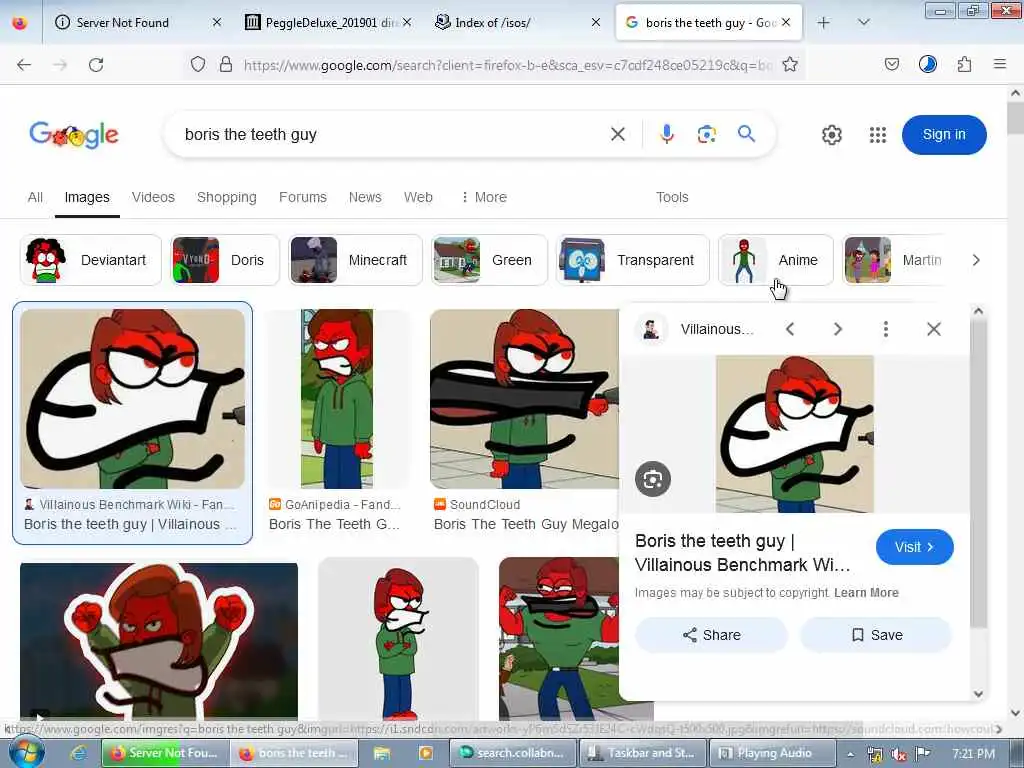
Task: Open Save to Pocket icon
Action: (x=891, y=64)
